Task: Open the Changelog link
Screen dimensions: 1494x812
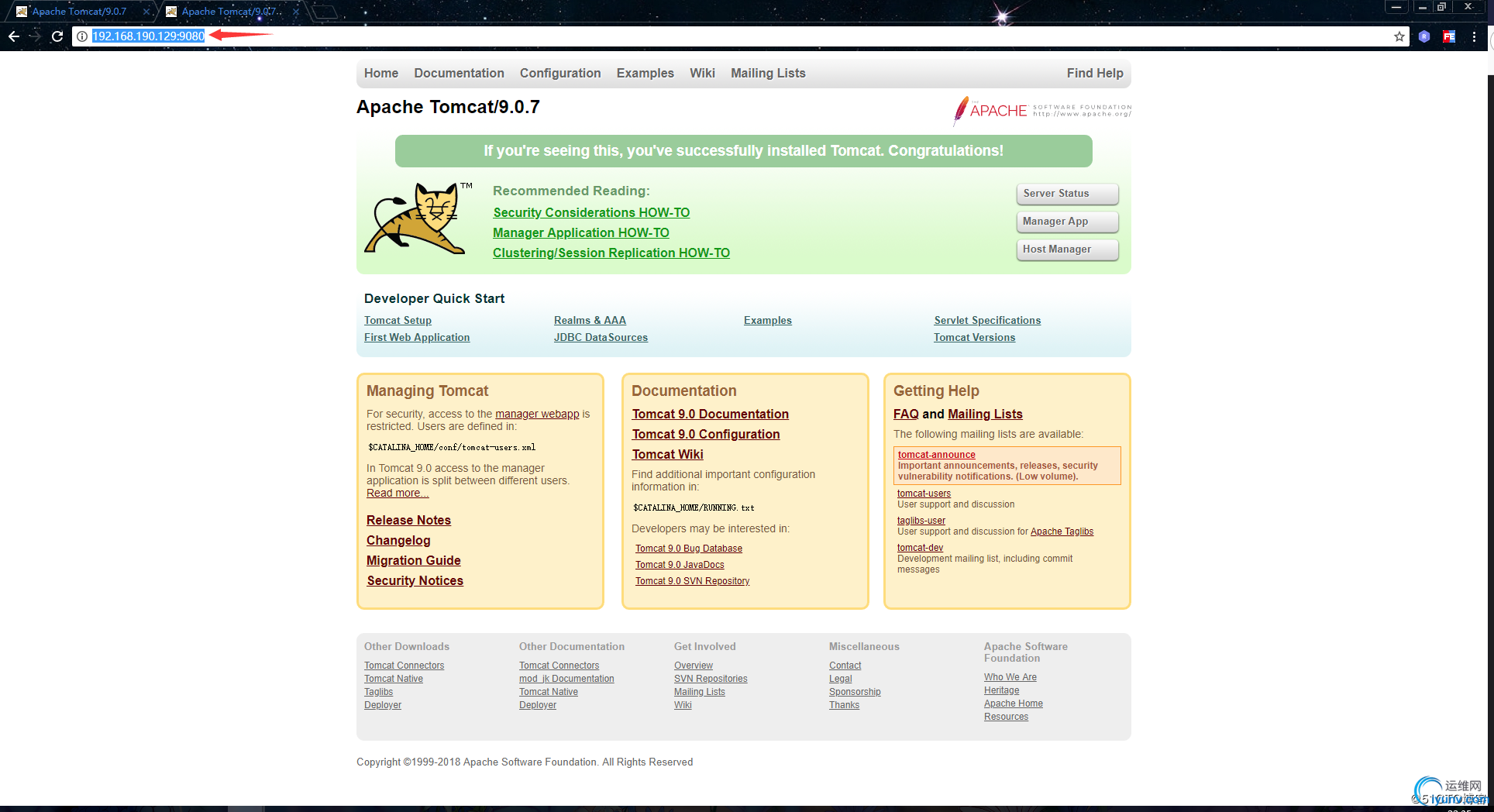Action: pyautogui.click(x=398, y=540)
